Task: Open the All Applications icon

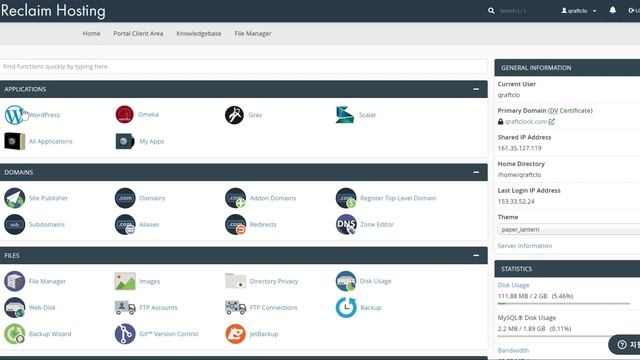Action: pos(14,141)
